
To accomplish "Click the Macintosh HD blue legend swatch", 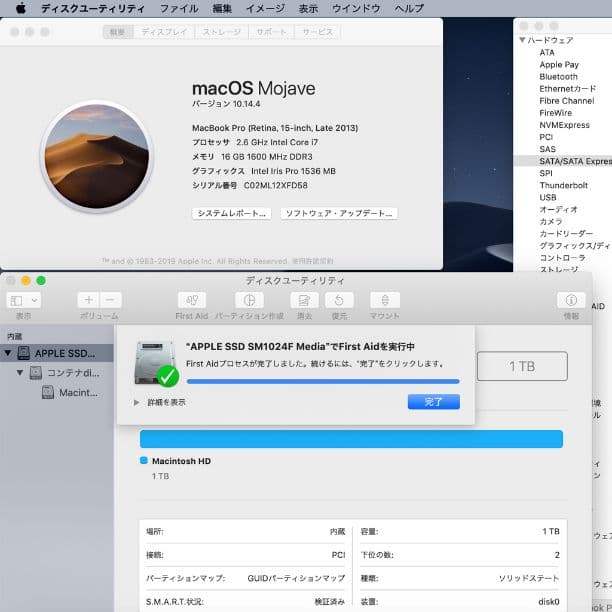I will click(x=144, y=461).
